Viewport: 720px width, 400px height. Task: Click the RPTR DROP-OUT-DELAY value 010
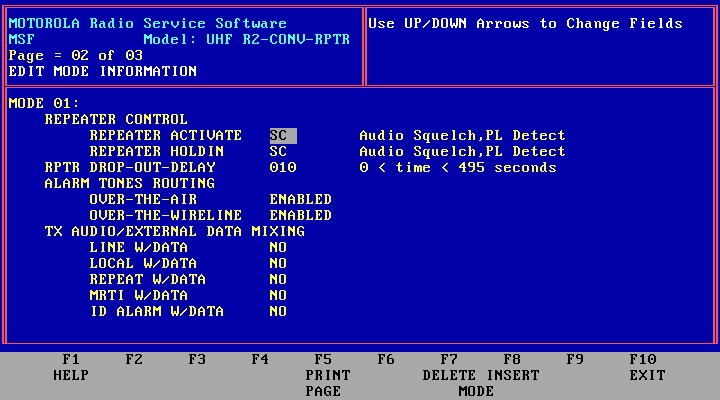(x=283, y=168)
